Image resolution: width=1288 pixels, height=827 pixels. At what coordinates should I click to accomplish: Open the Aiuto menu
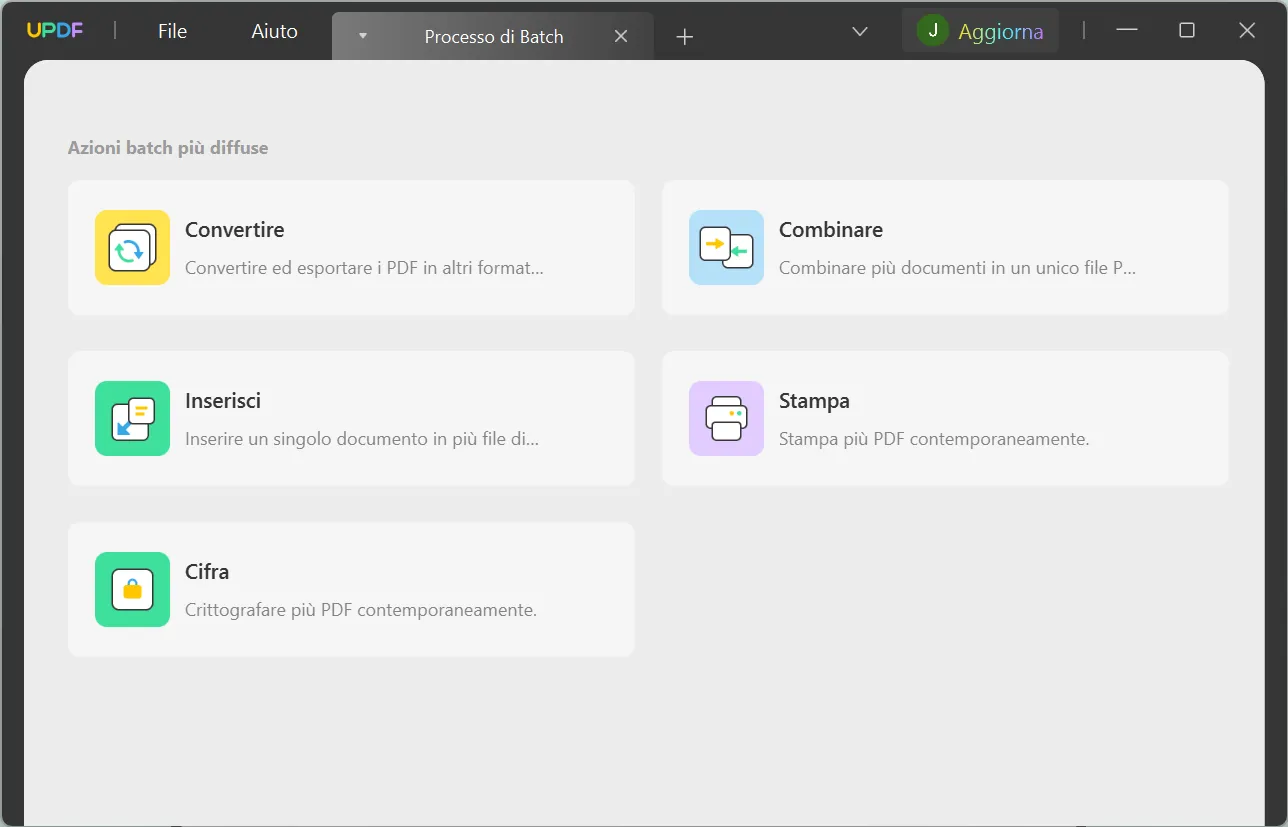[274, 31]
